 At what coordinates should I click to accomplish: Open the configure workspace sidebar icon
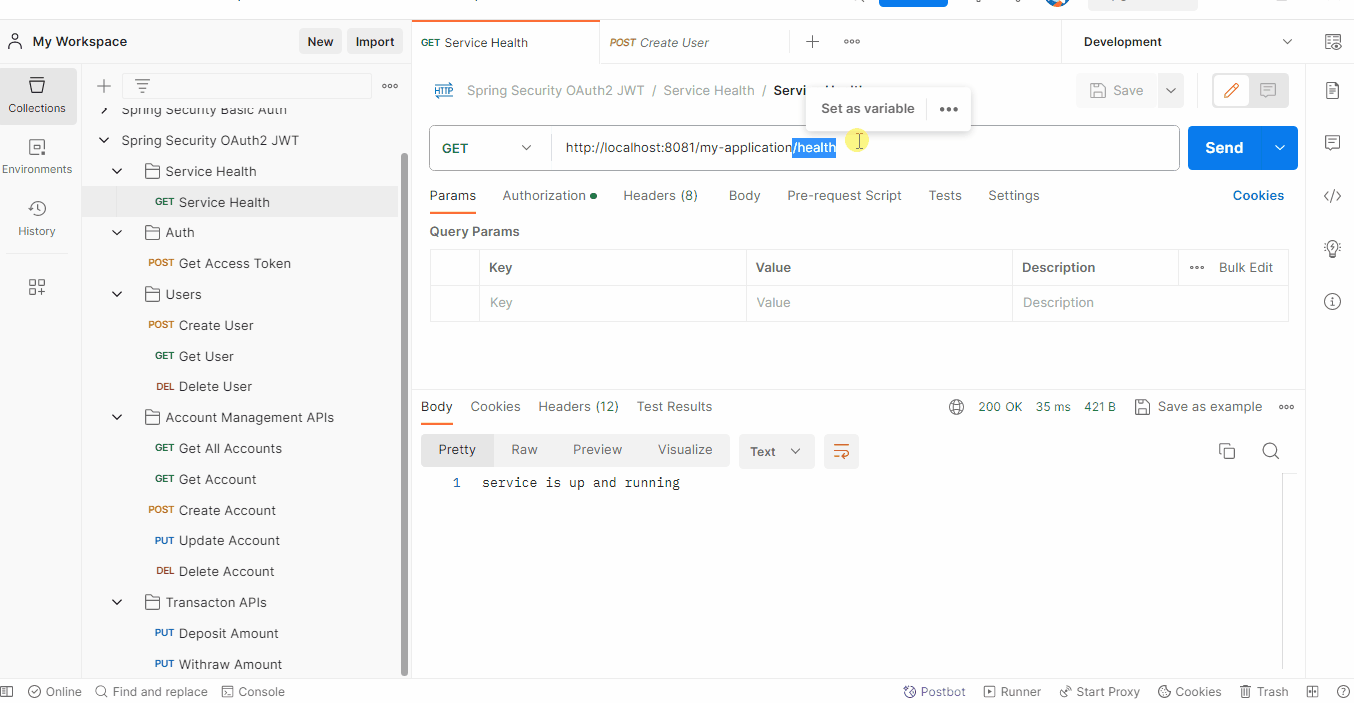37,287
